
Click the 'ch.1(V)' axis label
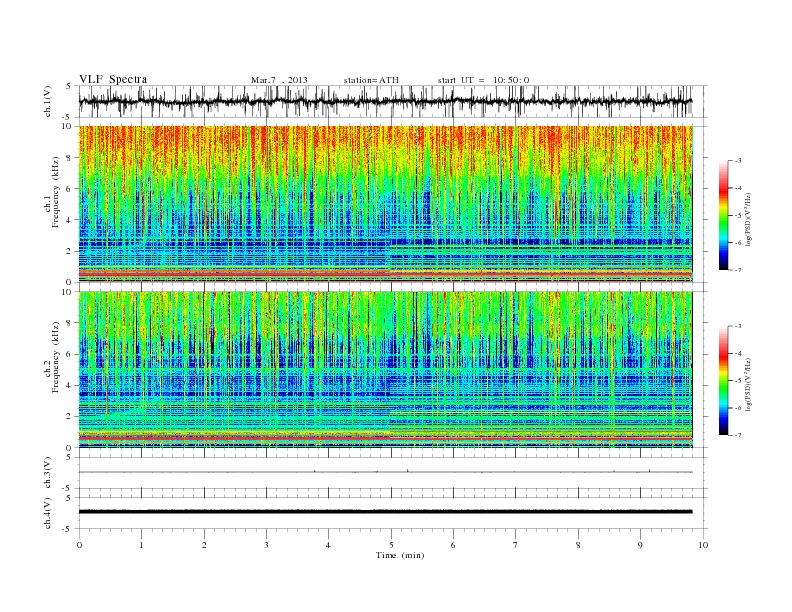48,101
